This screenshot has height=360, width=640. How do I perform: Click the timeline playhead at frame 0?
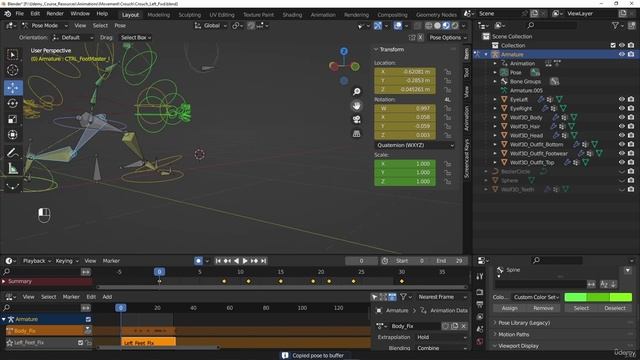(x=159, y=272)
